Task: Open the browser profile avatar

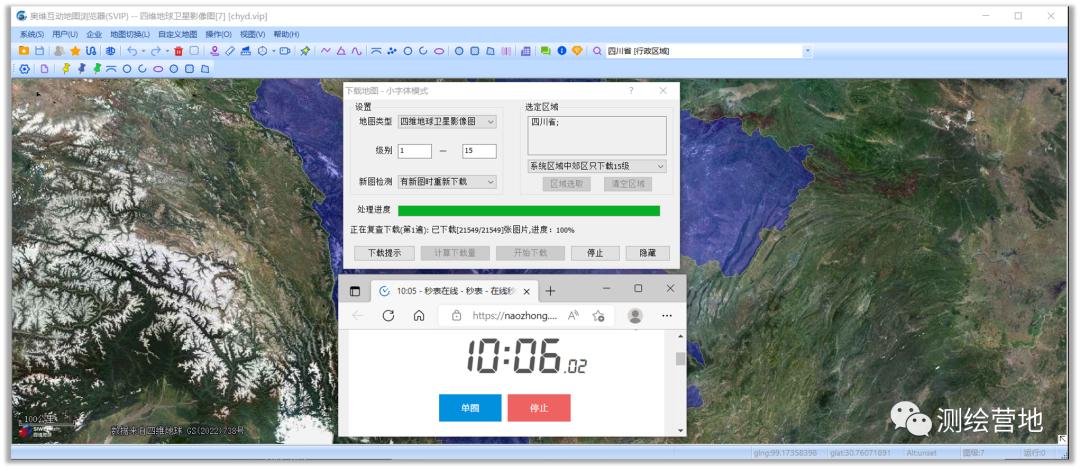Action: (635, 315)
